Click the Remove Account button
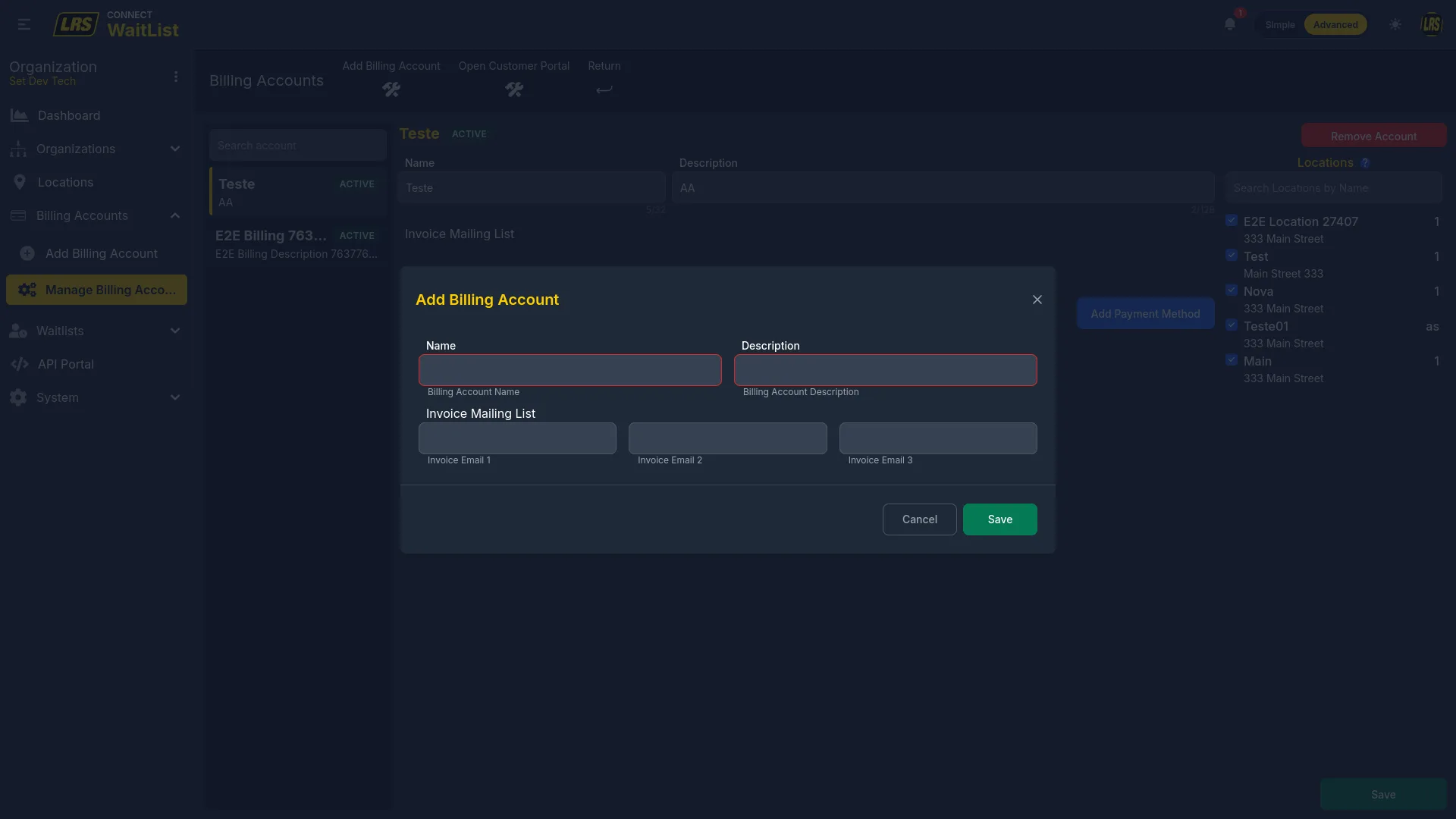1456x819 pixels. pos(1373,136)
